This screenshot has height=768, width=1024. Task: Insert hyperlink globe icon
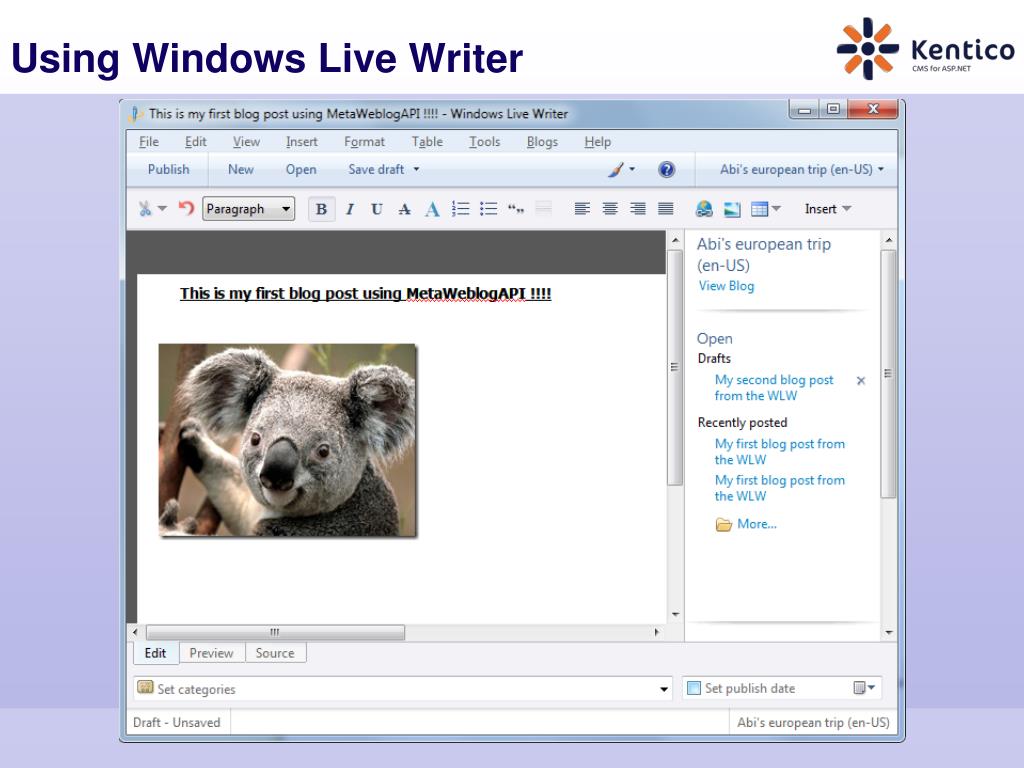point(704,209)
